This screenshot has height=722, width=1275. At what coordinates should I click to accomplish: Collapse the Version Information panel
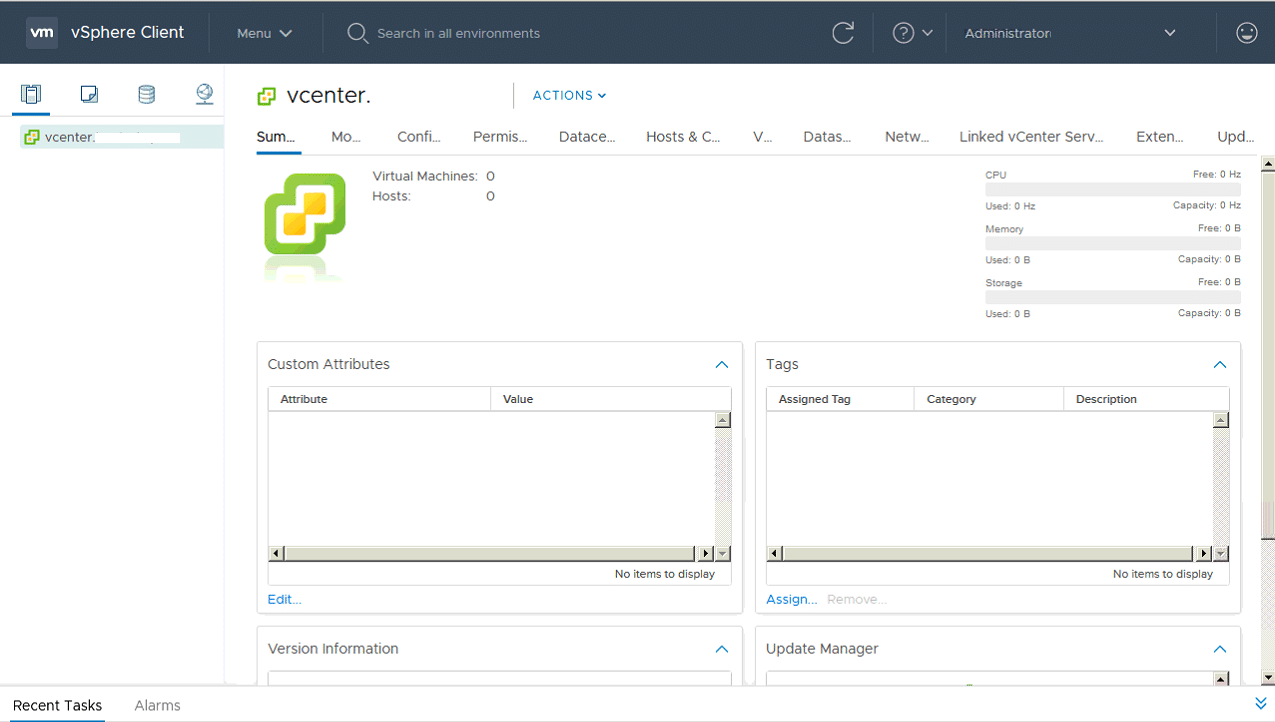tap(722, 649)
